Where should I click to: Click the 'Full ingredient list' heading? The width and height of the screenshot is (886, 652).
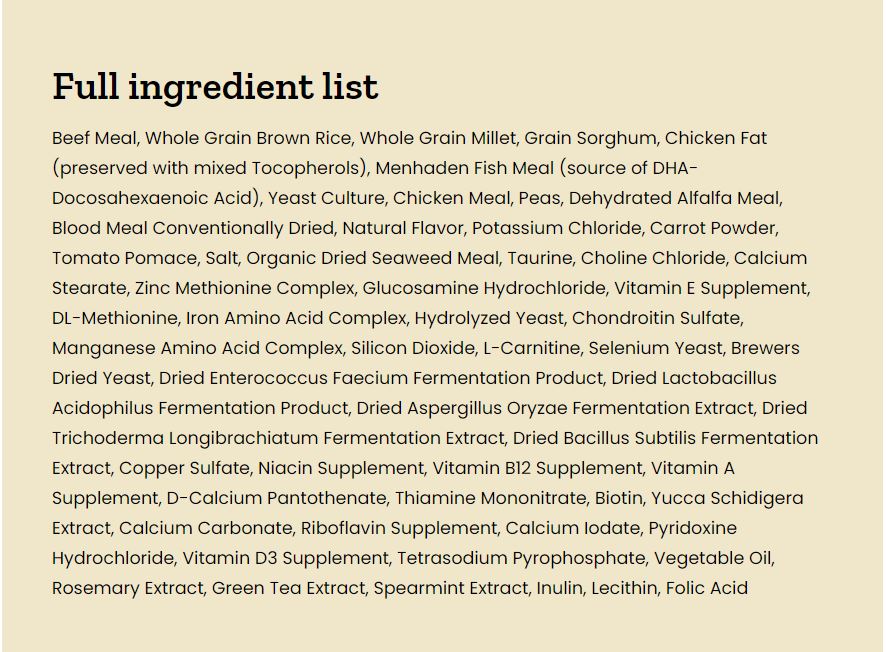point(215,87)
